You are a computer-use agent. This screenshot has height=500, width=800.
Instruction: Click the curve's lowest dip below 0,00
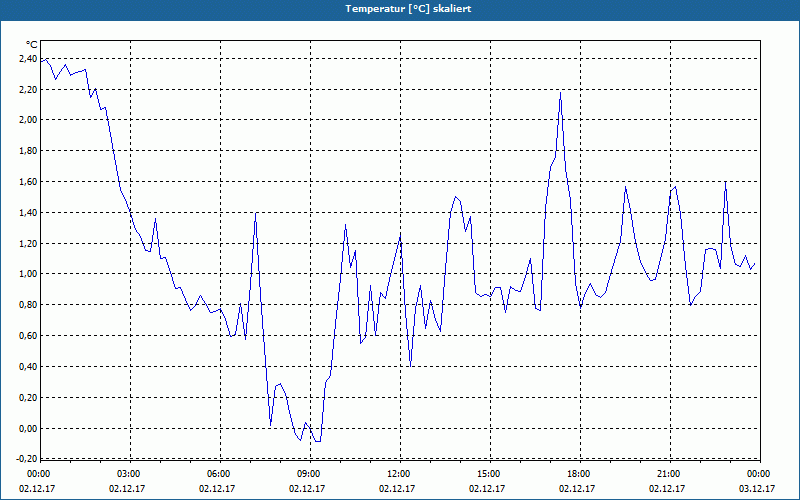[x=318, y=441]
